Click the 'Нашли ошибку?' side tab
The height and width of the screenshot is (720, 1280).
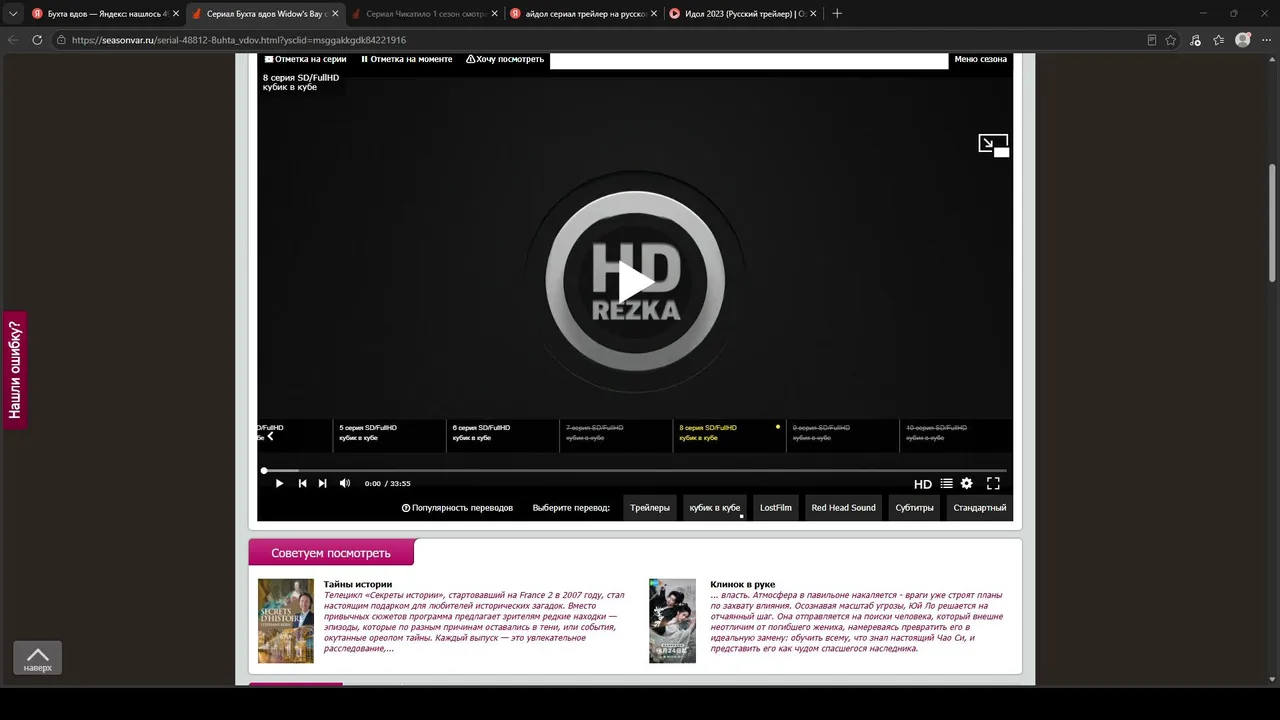point(15,370)
